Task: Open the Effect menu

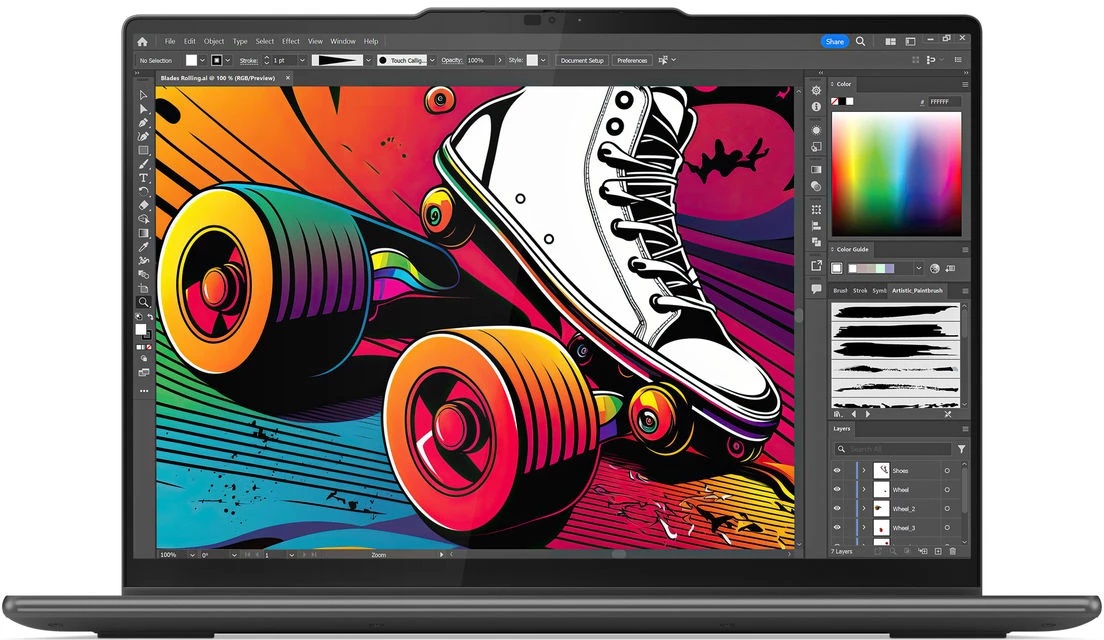Action: [291, 42]
